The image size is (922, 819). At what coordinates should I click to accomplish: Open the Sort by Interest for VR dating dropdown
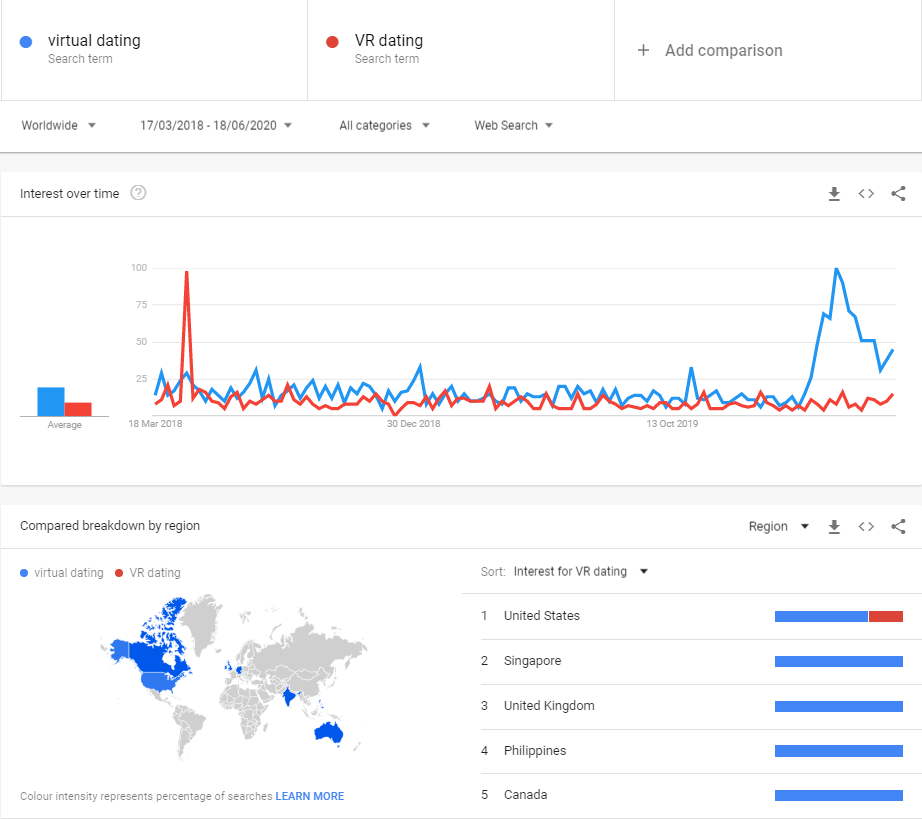[x=580, y=571]
